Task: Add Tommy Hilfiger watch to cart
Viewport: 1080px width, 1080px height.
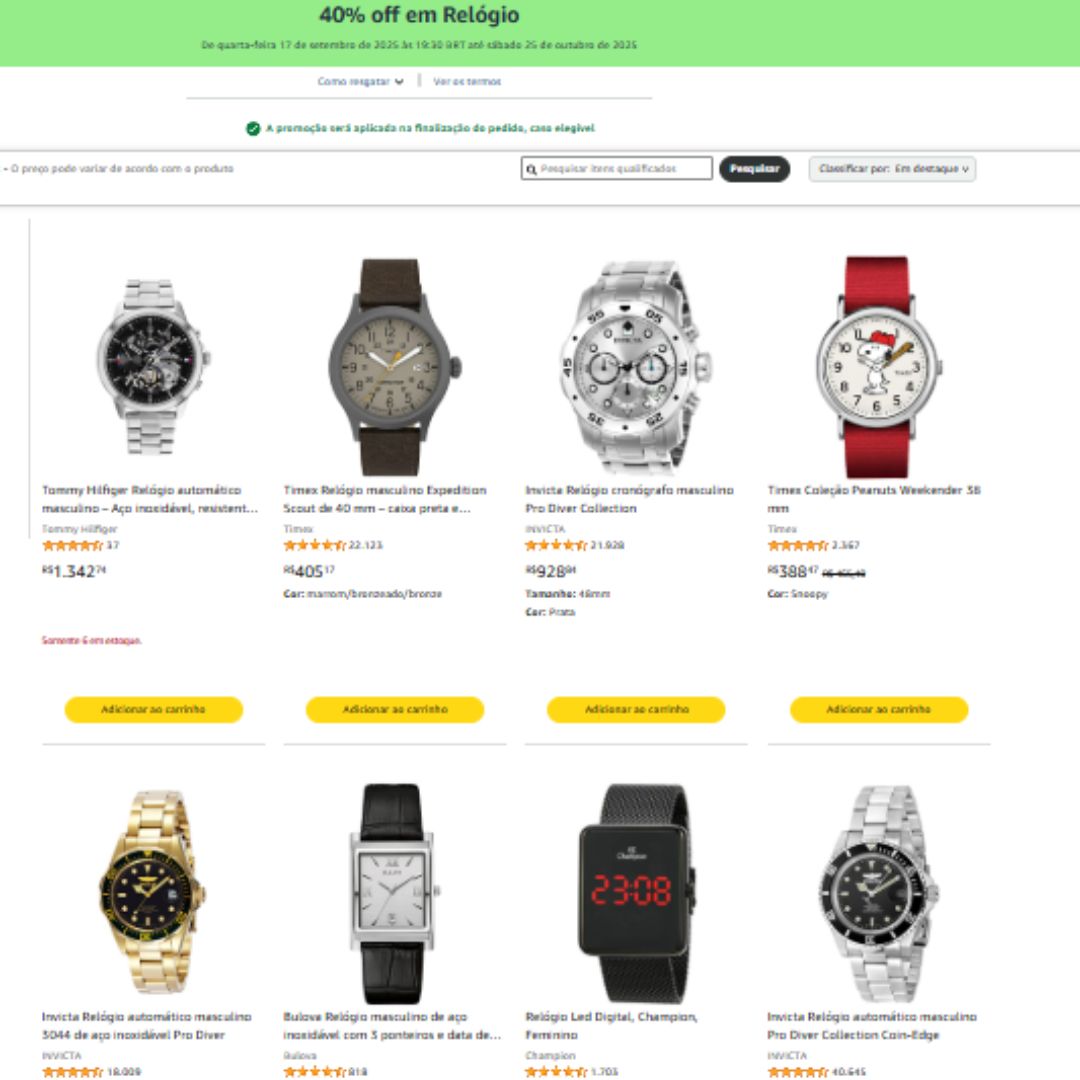Action: [154, 709]
